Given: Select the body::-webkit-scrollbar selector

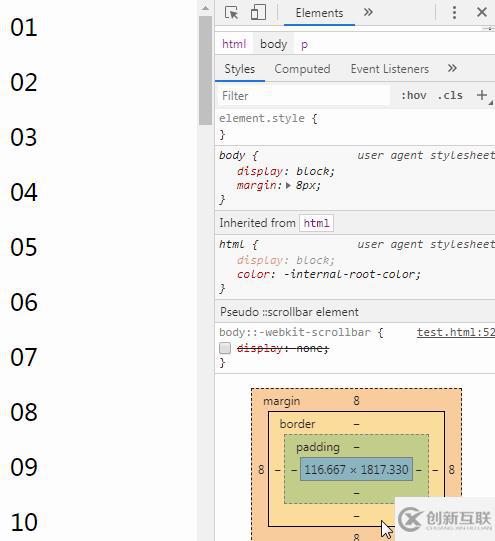Looking at the screenshot, I should 295,332.
